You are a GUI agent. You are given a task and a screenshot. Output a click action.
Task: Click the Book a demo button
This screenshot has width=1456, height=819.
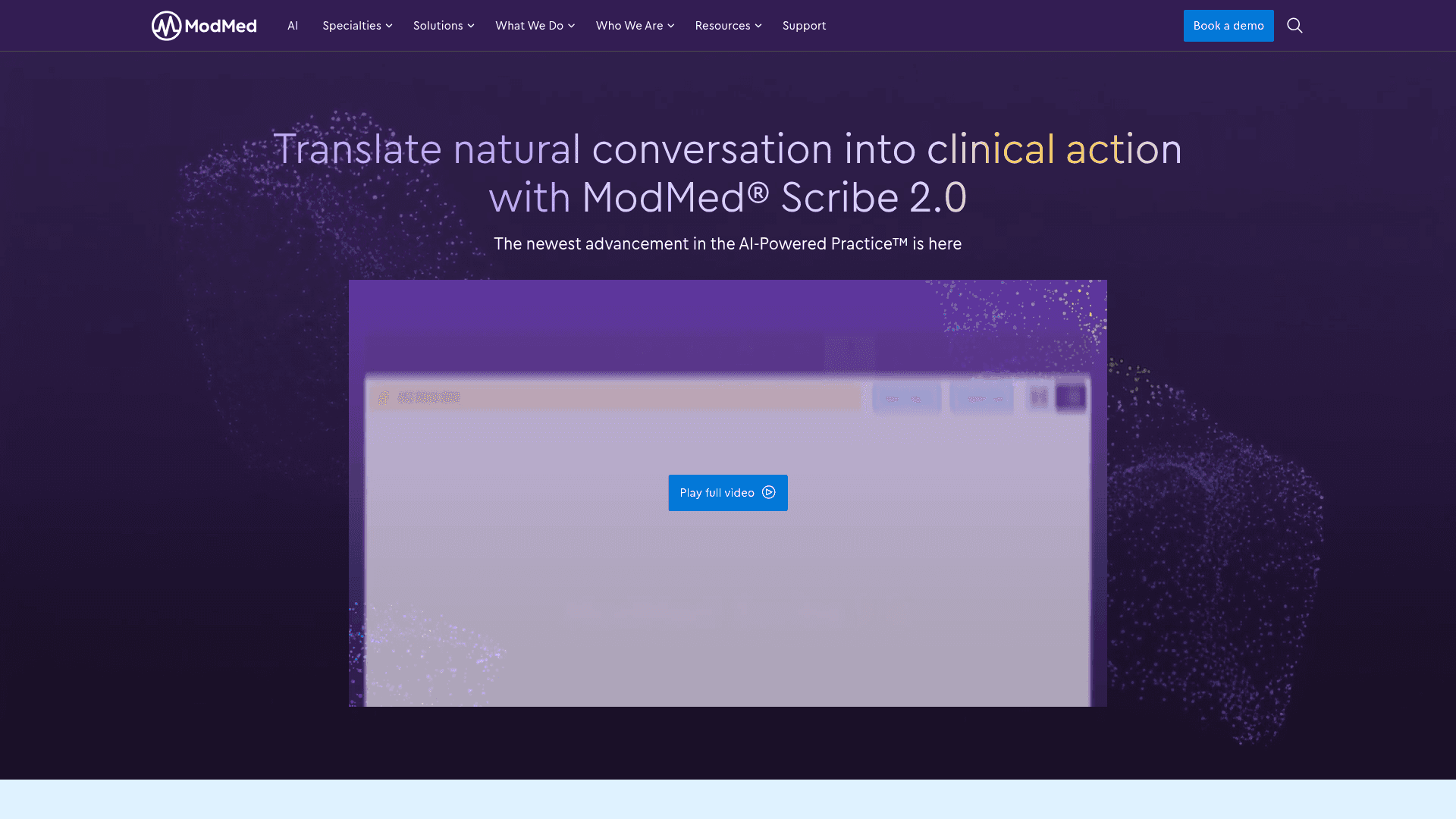click(x=1228, y=25)
